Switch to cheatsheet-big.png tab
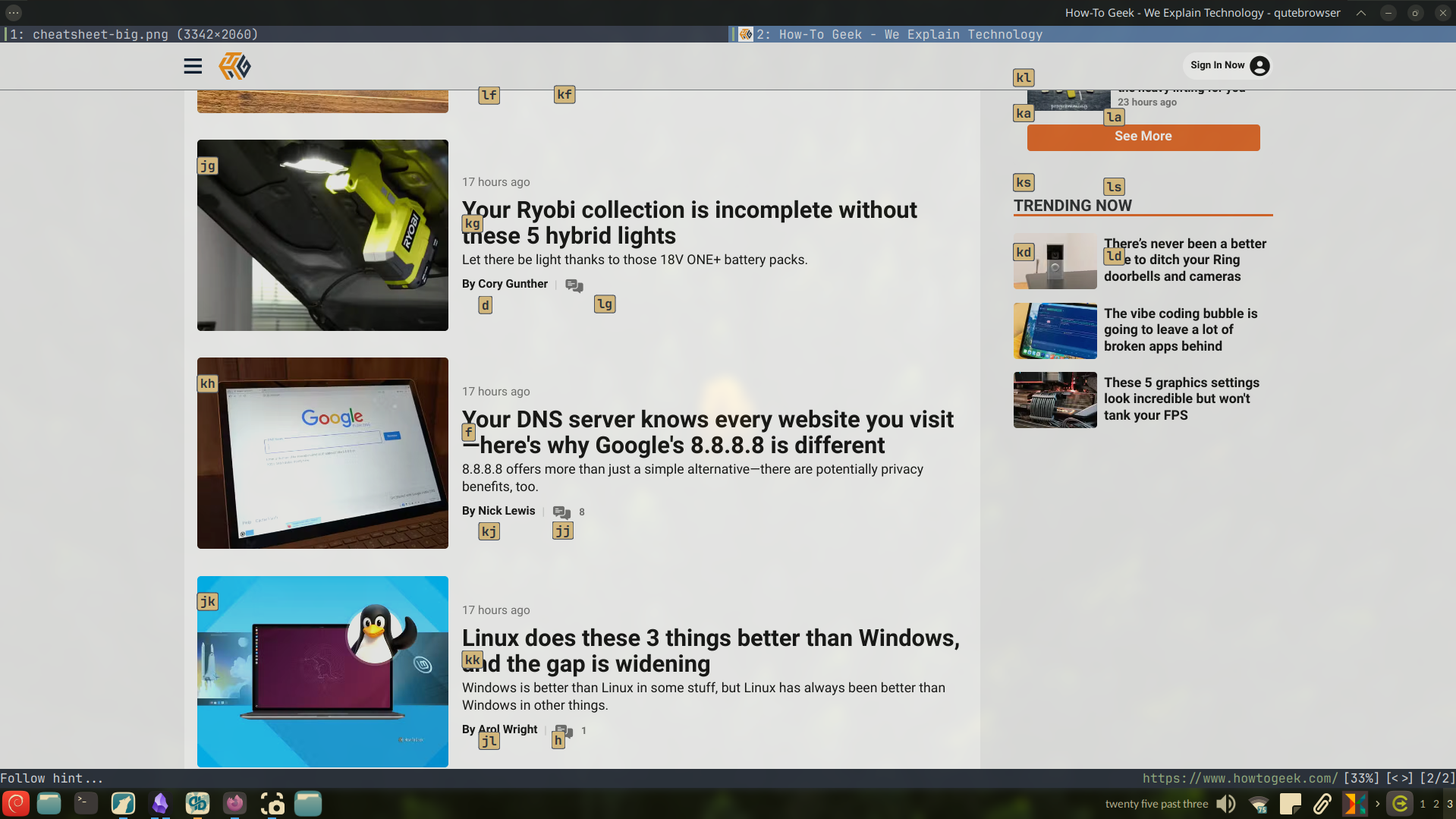1456x819 pixels. pos(364,34)
